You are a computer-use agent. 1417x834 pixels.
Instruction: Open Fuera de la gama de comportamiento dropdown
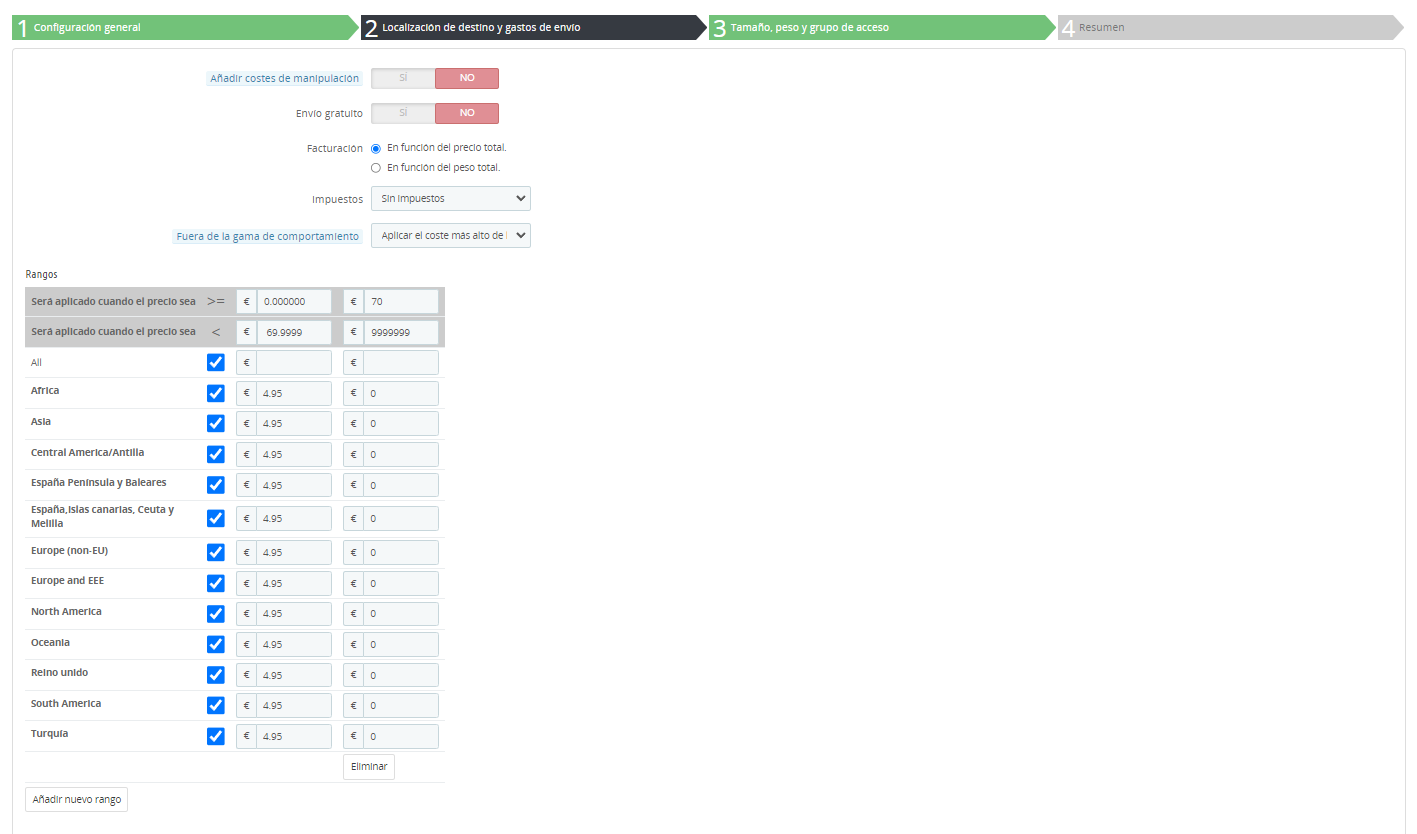(451, 236)
